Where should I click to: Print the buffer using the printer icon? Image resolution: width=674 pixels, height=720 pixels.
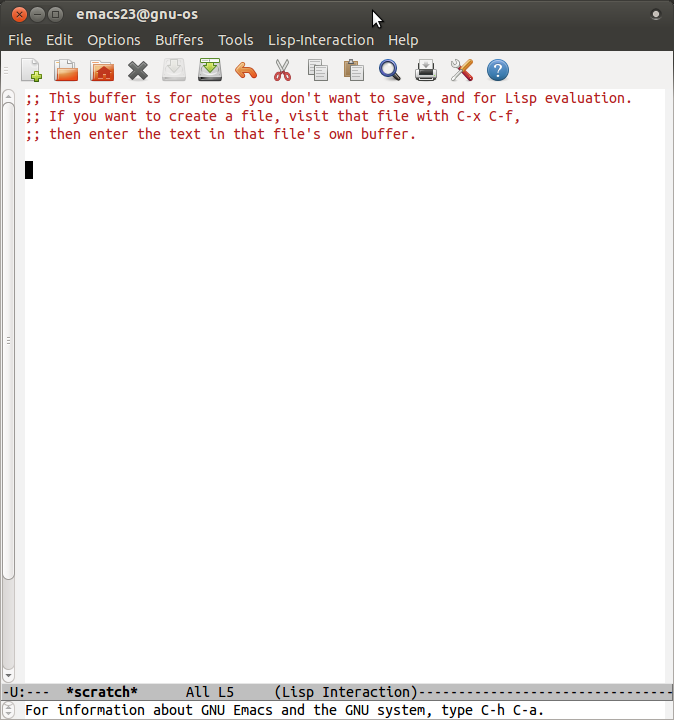(426, 70)
